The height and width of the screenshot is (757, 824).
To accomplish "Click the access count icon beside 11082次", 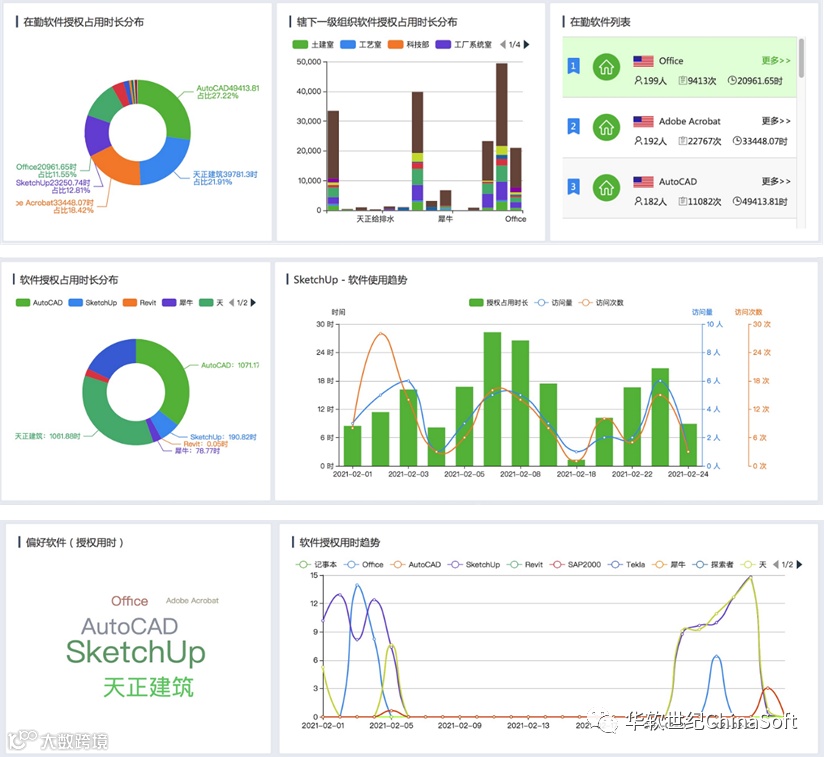I will pyautogui.click(x=683, y=201).
